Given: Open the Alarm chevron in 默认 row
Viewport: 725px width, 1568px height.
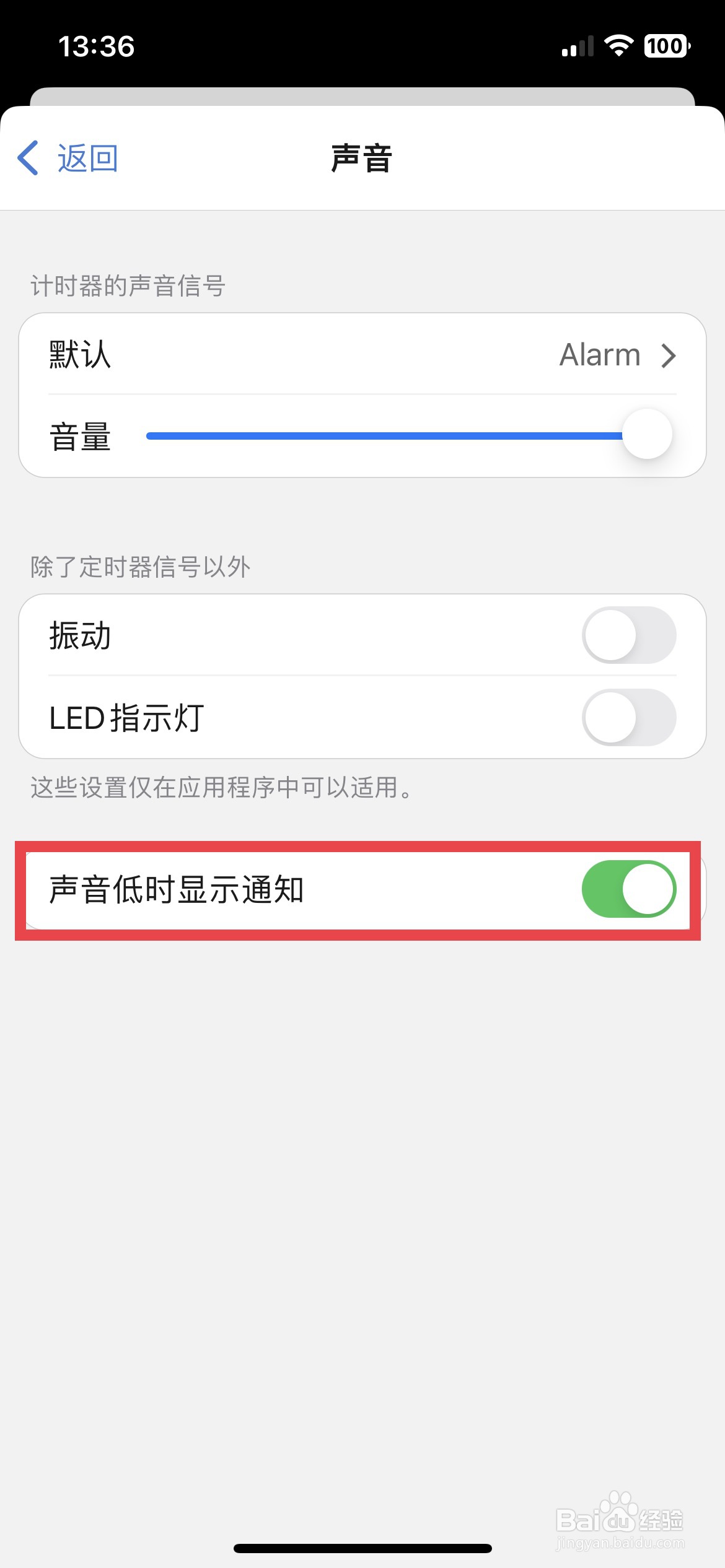Looking at the screenshot, I should click(668, 355).
